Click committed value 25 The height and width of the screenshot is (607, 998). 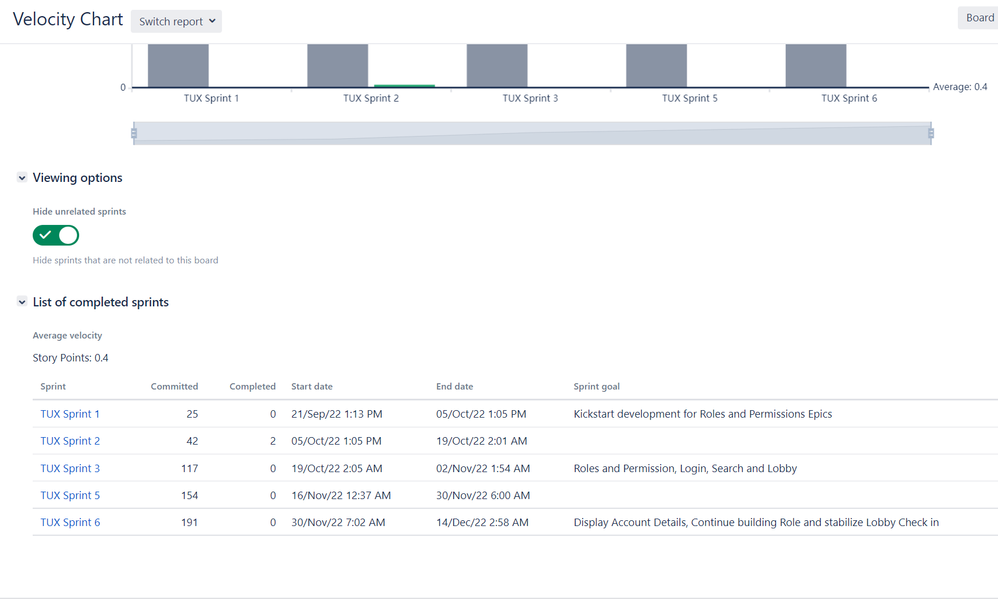192,414
